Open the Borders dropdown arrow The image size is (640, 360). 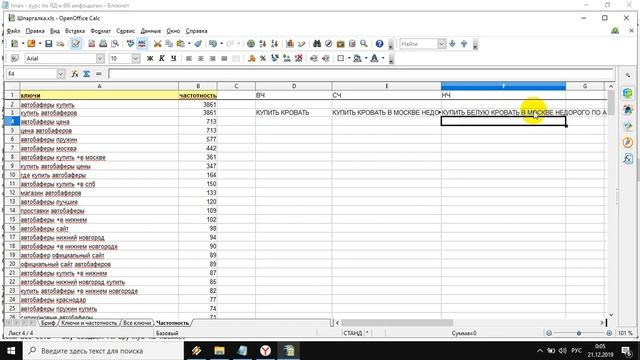point(349,58)
